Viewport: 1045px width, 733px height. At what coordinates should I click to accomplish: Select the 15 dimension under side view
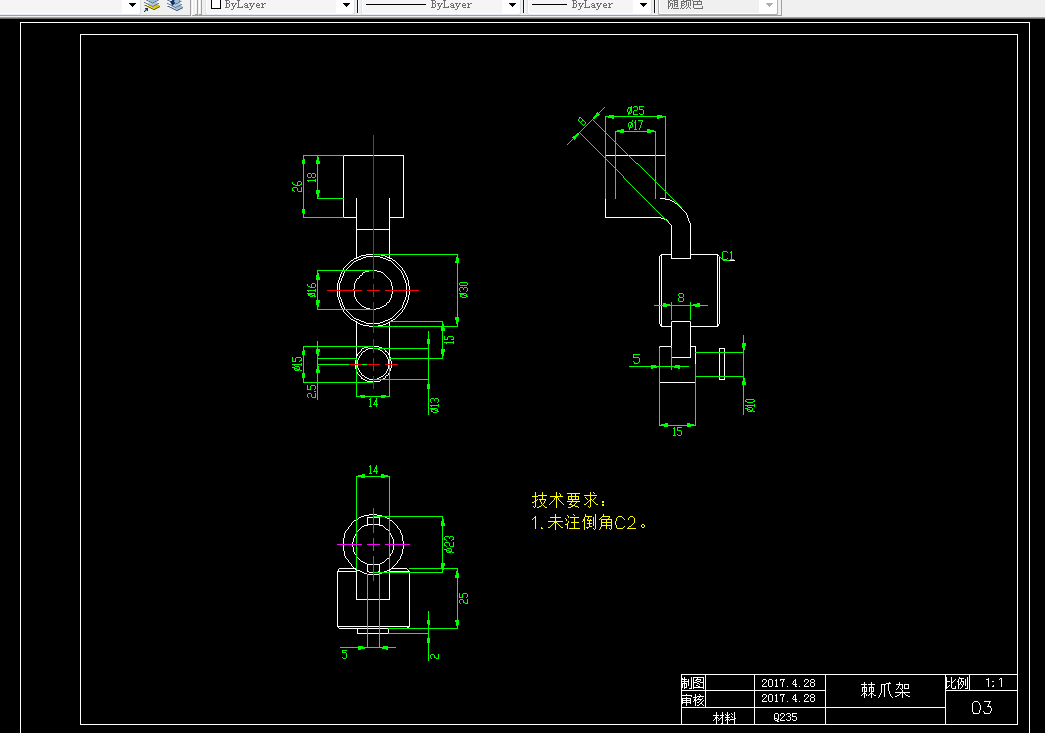coord(677,432)
